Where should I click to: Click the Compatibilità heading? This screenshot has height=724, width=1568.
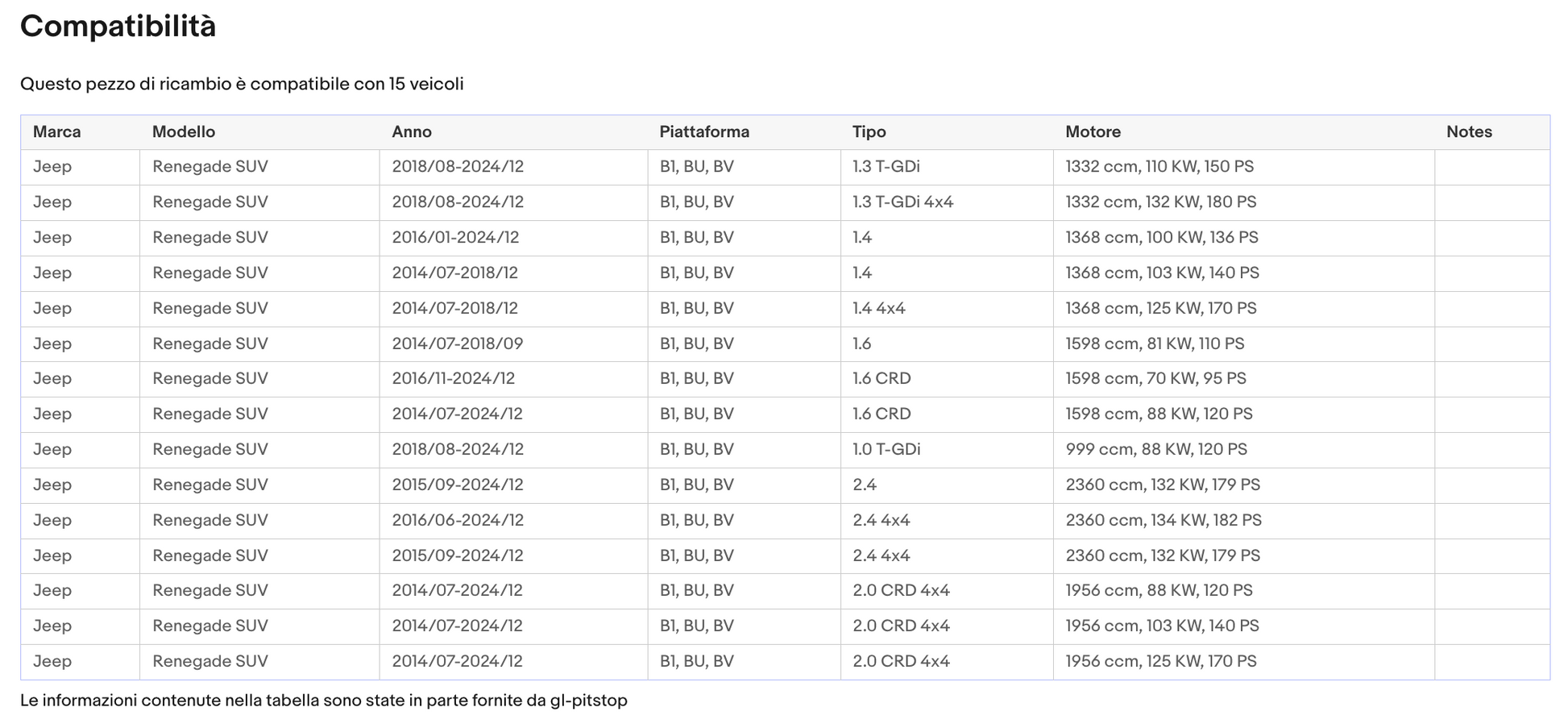[118, 27]
